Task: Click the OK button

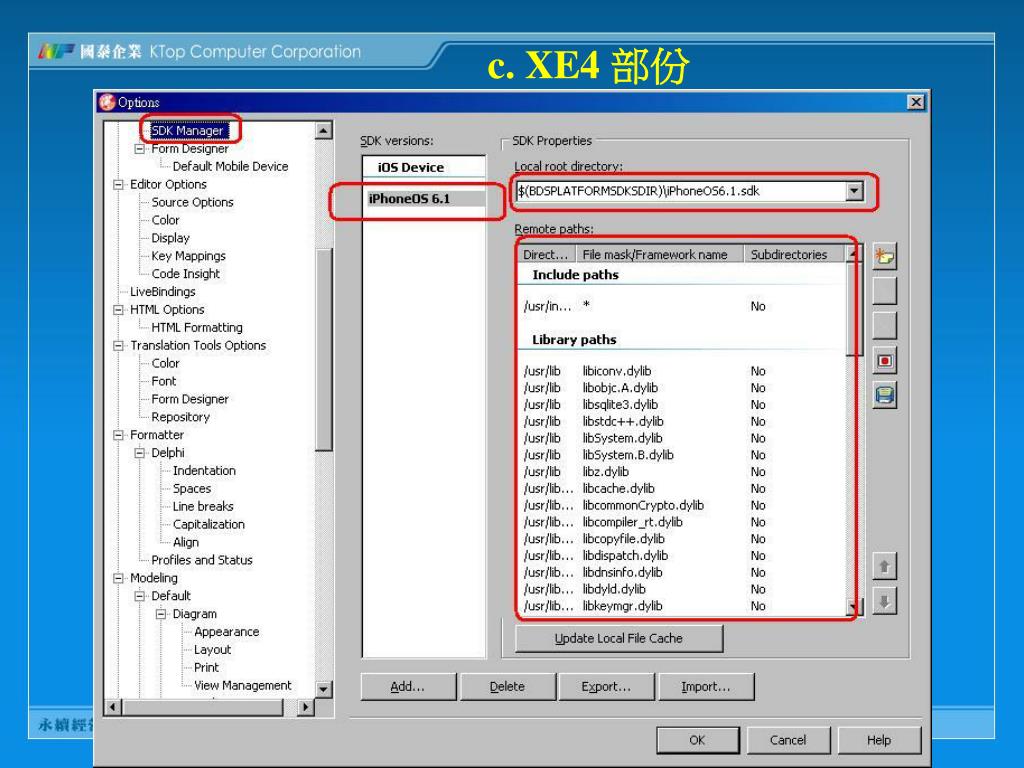Action: pyautogui.click(x=697, y=741)
